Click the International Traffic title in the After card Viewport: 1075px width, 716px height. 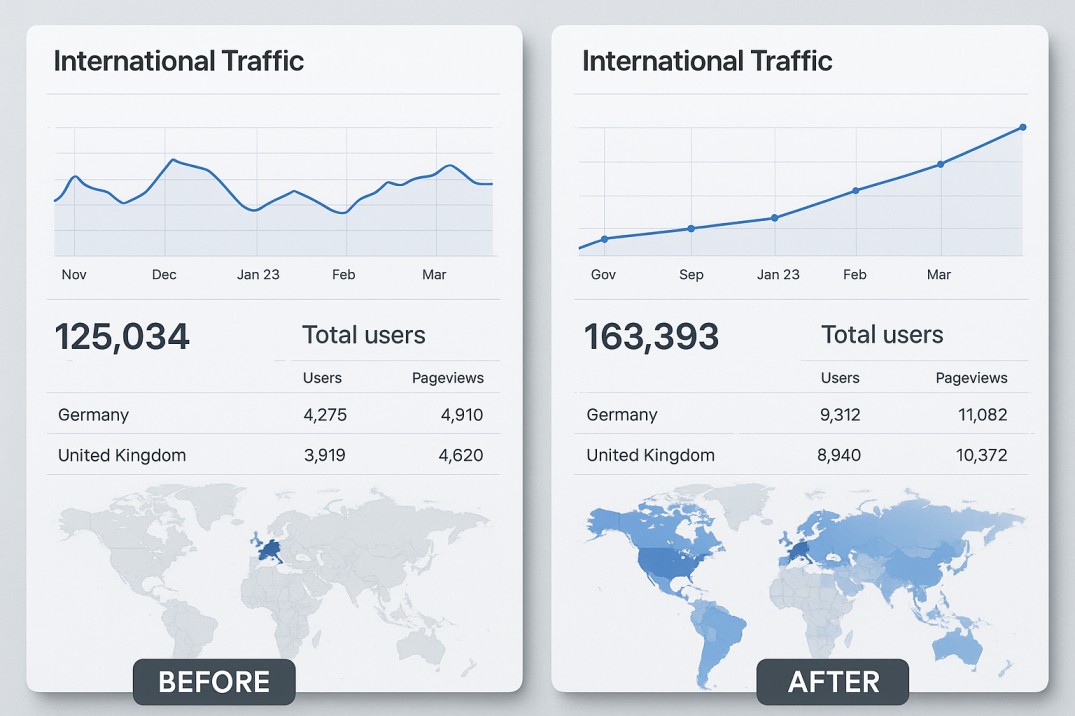(707, 61)
